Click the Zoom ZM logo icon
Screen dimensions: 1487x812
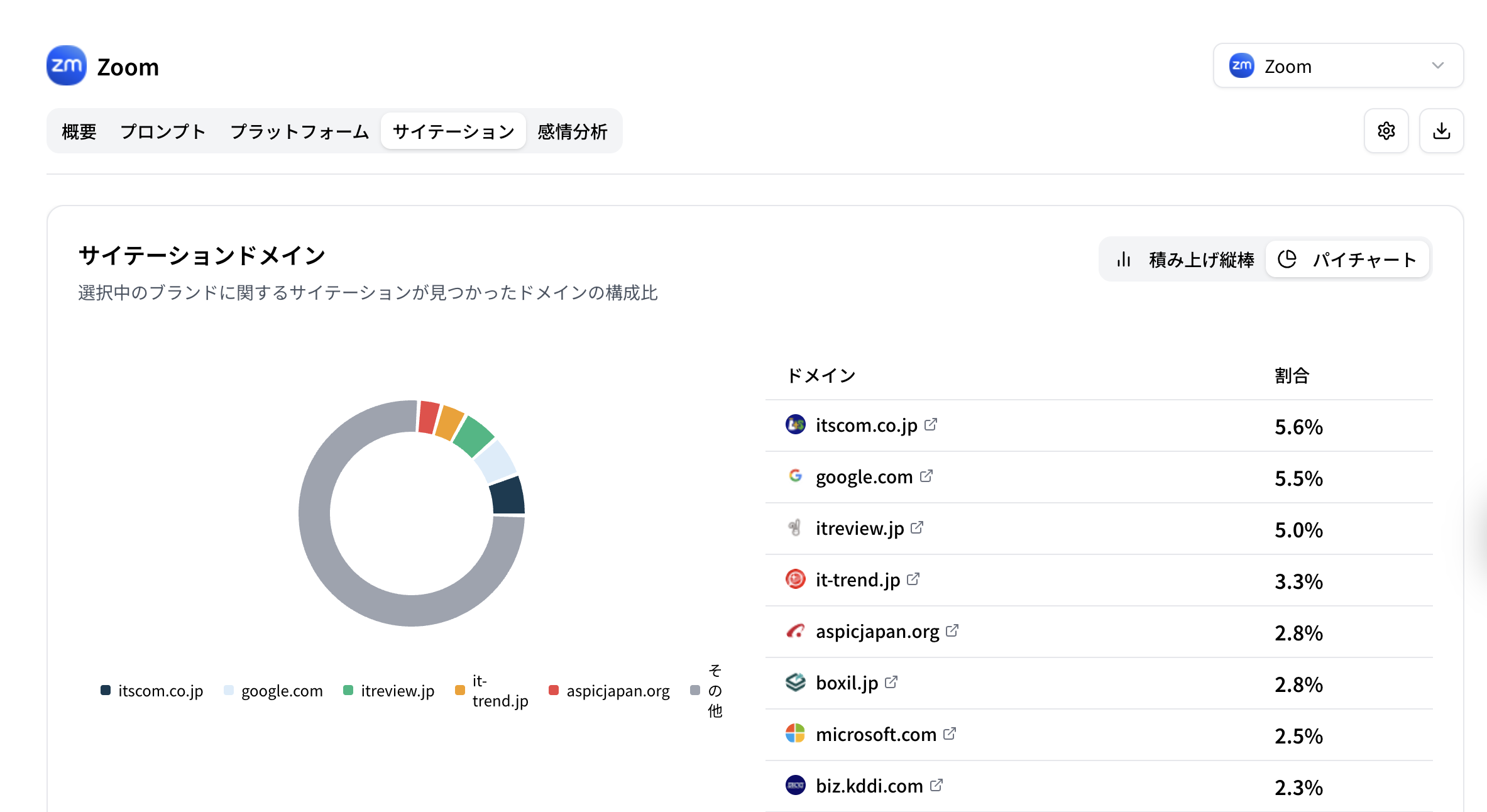click(x=66, y=65)
